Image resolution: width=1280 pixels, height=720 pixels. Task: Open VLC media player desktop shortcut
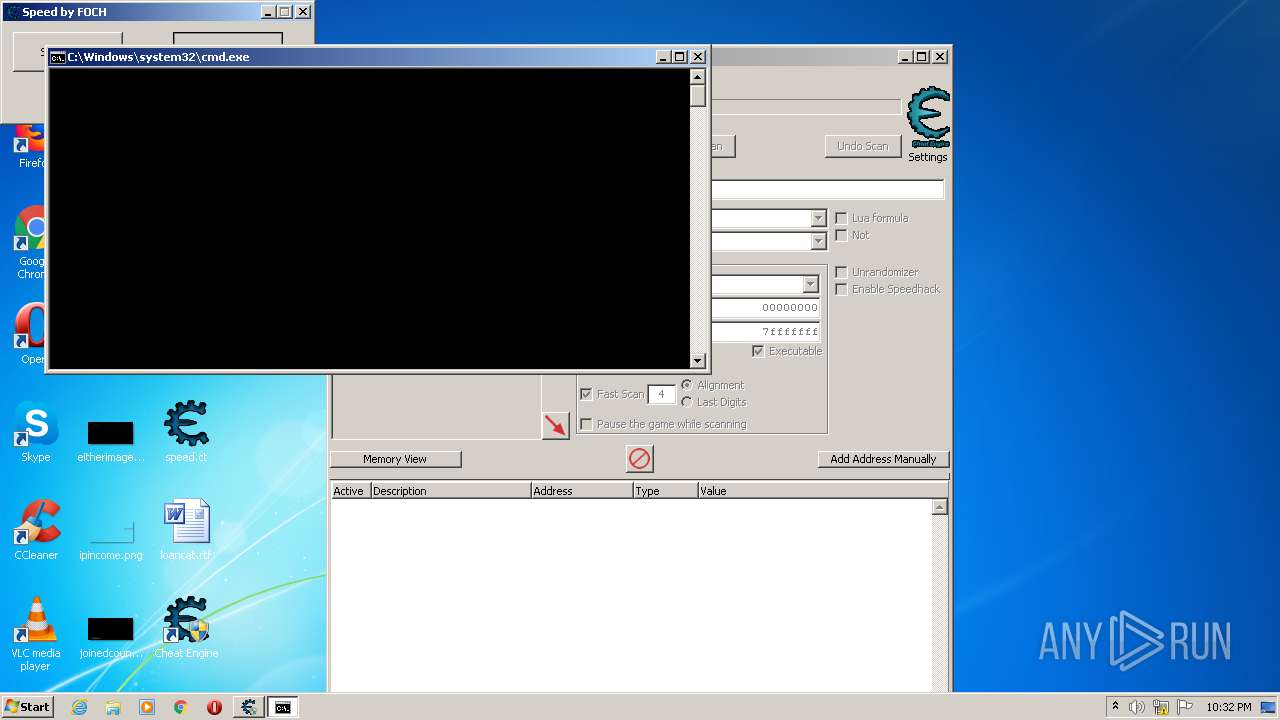36,634
